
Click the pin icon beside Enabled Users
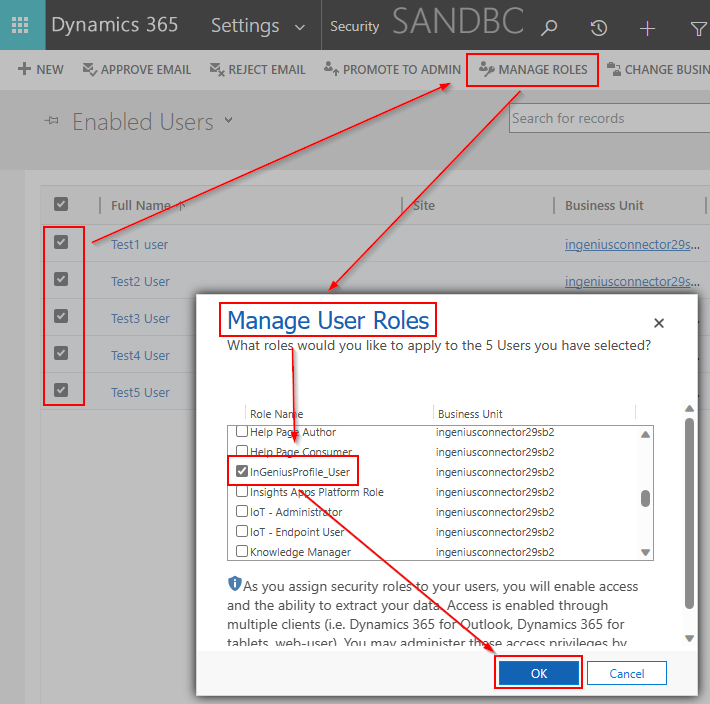pyautogui.click(x=51, y=122)
